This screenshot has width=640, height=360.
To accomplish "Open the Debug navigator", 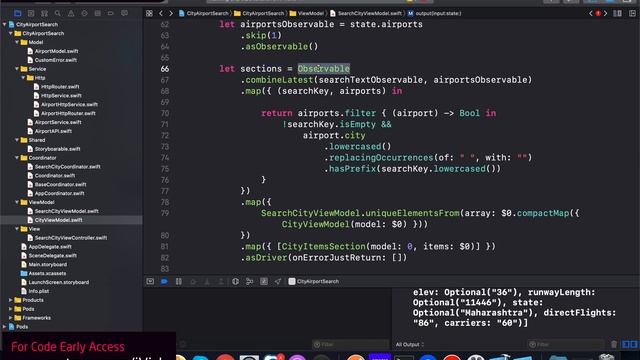I will pos(98,13).
